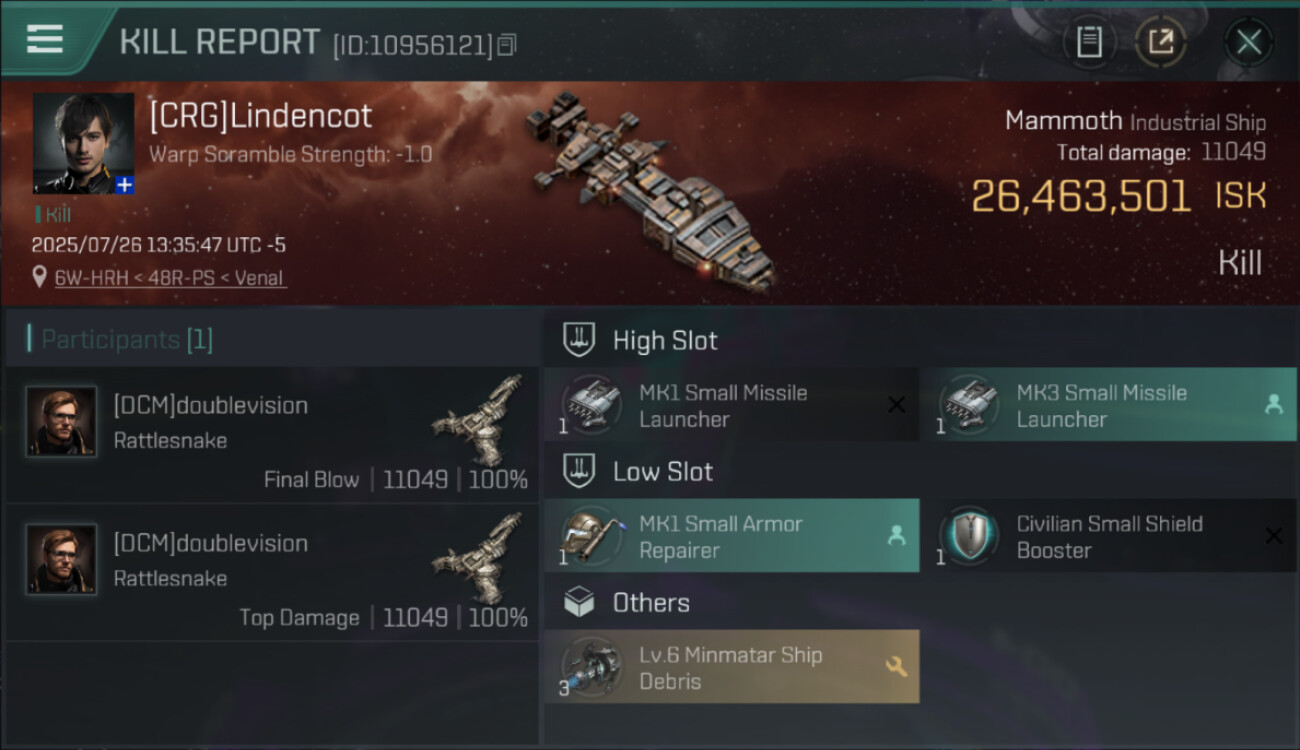
Task: Click the wrench icon on Minmatar Debris
Action: [896, 666]
